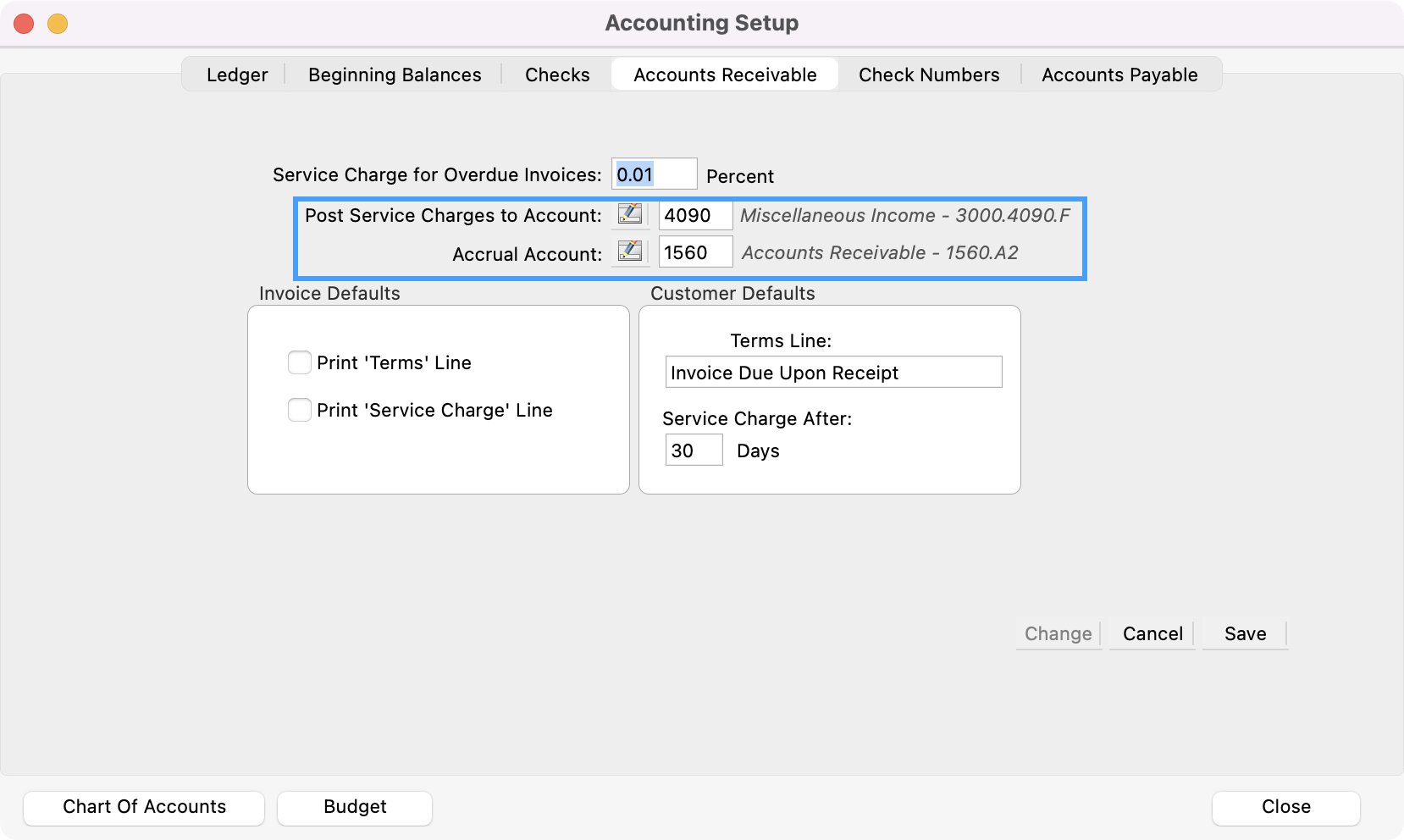Image resolution: width=1404 pixels, height=840 pixels.
Task: Go to the Checks tab
Action: point(557,75)
